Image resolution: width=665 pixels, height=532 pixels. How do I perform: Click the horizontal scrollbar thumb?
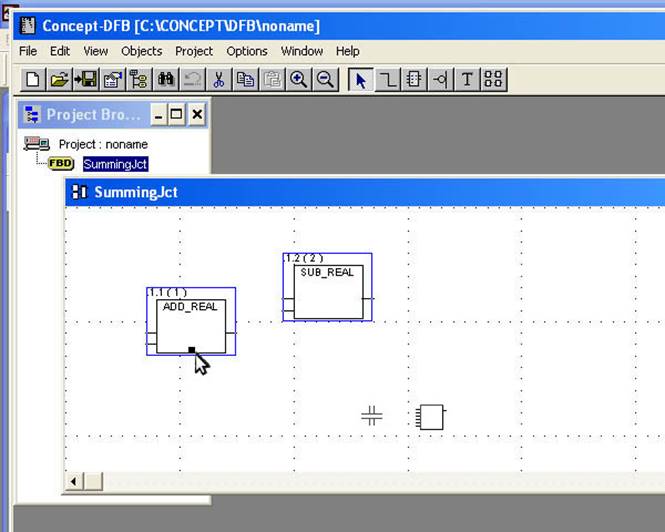click(93, 482)
